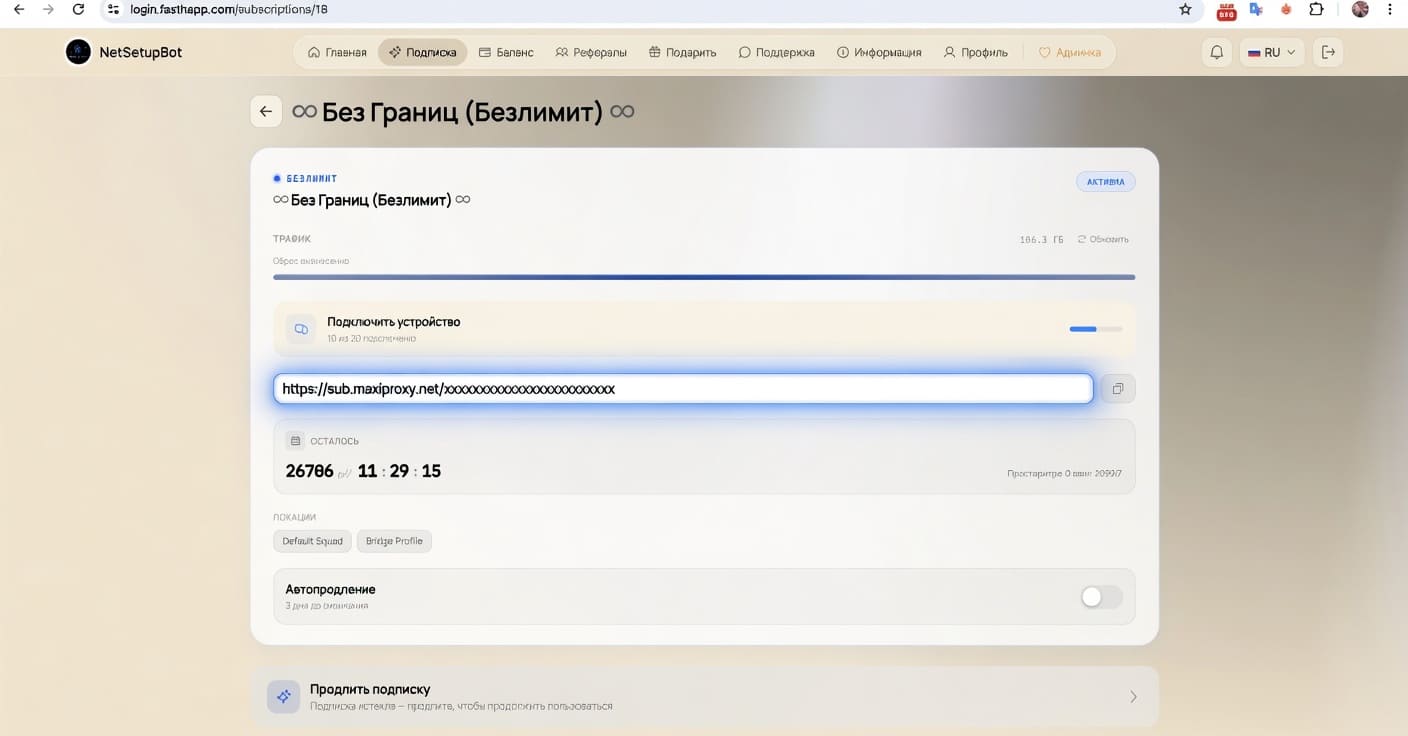Click the АКТИВНА status badge
Viewport: 1408px width, 736px height.
(x=1106, y=182)
